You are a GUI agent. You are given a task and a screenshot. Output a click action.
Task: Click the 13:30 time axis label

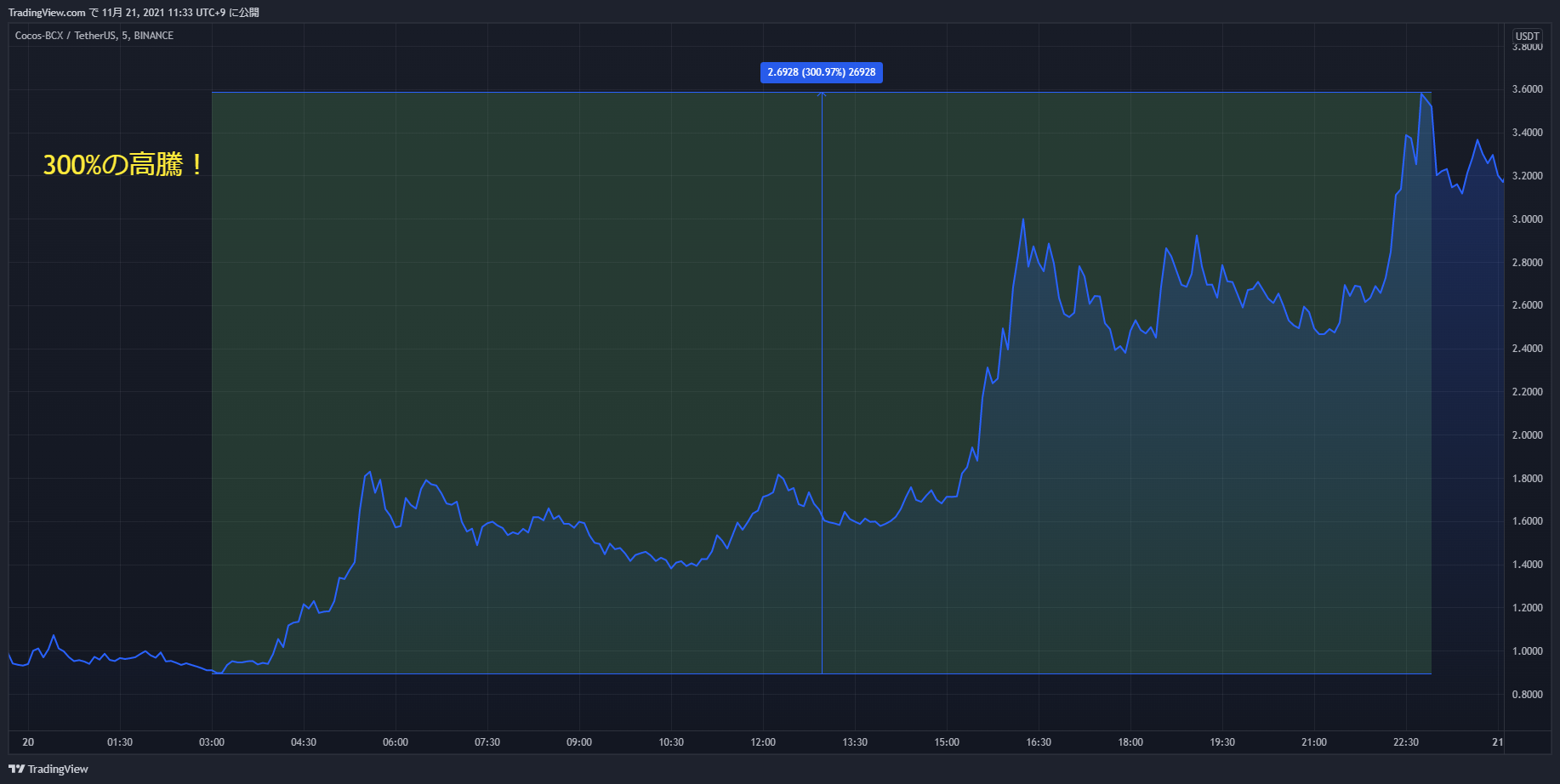click(x=855, y=742)
